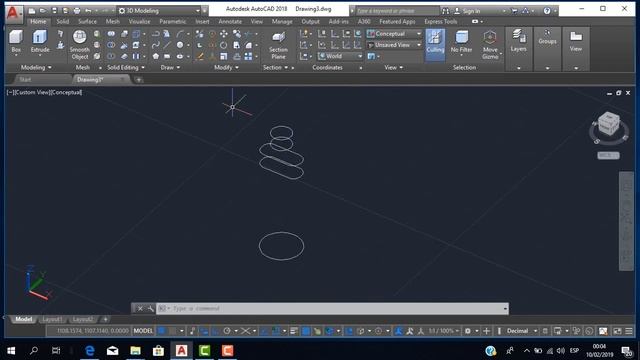Click the ViewCube in the viewport
This screenshot has height=360, width=640.
tap(608, 123)
